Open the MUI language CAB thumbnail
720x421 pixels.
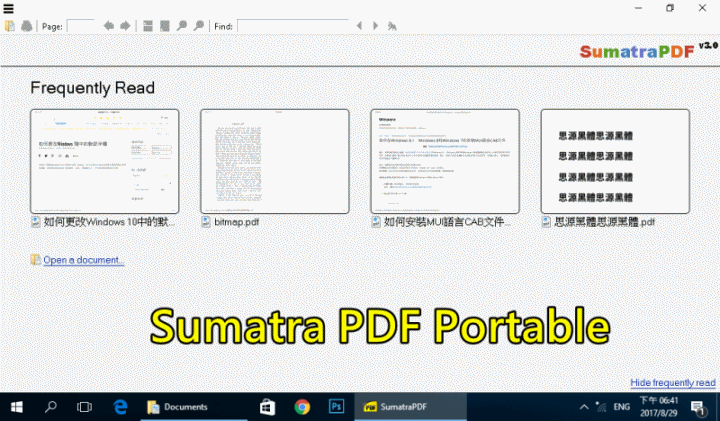[x=445, y=161]
